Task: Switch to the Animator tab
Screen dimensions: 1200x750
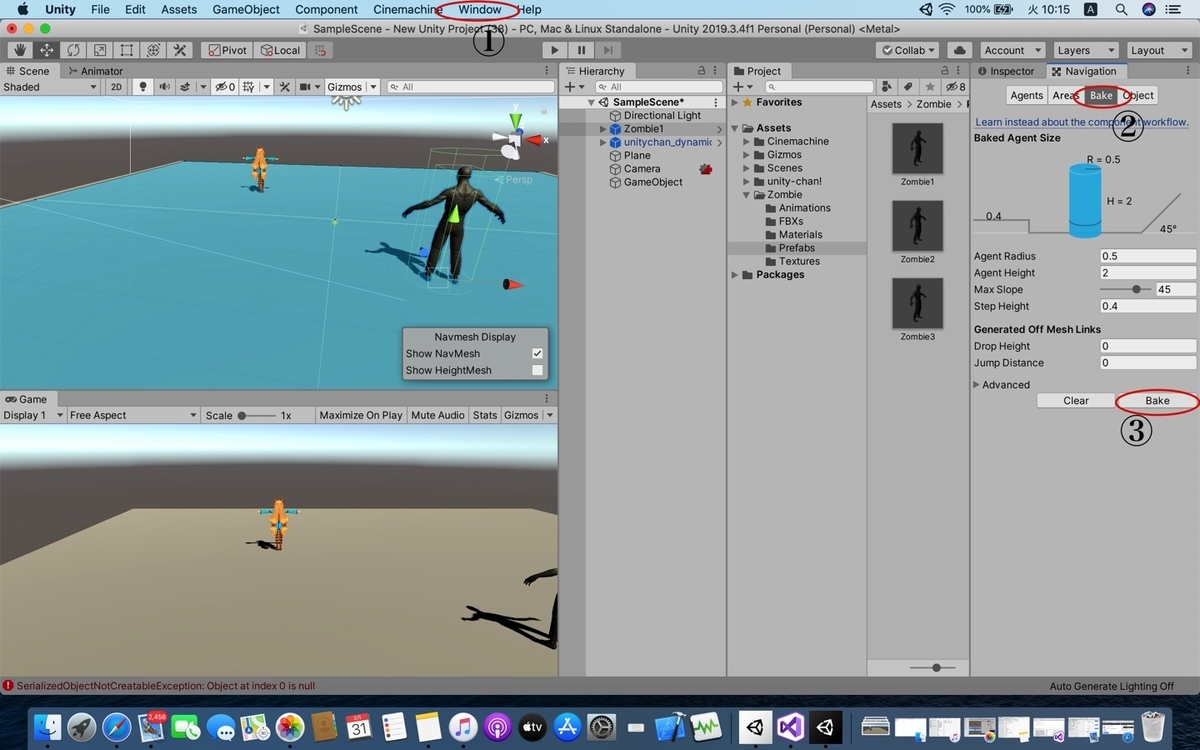Action: click(94, 71)
